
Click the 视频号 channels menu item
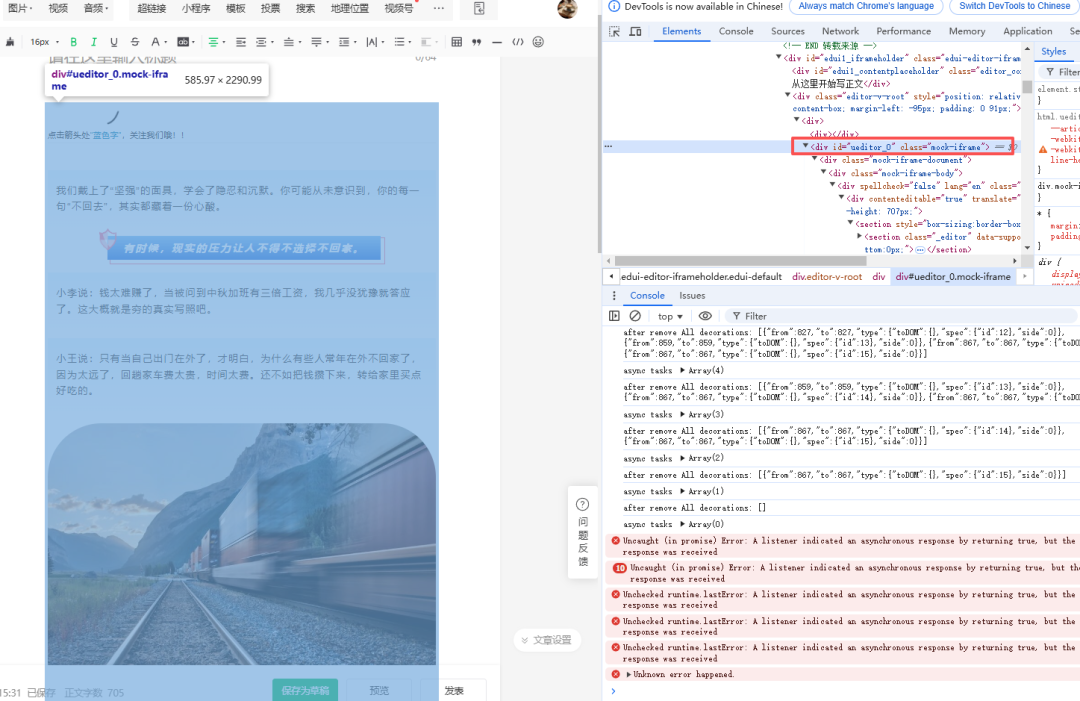pyautogui.click(x=399, y=8)
